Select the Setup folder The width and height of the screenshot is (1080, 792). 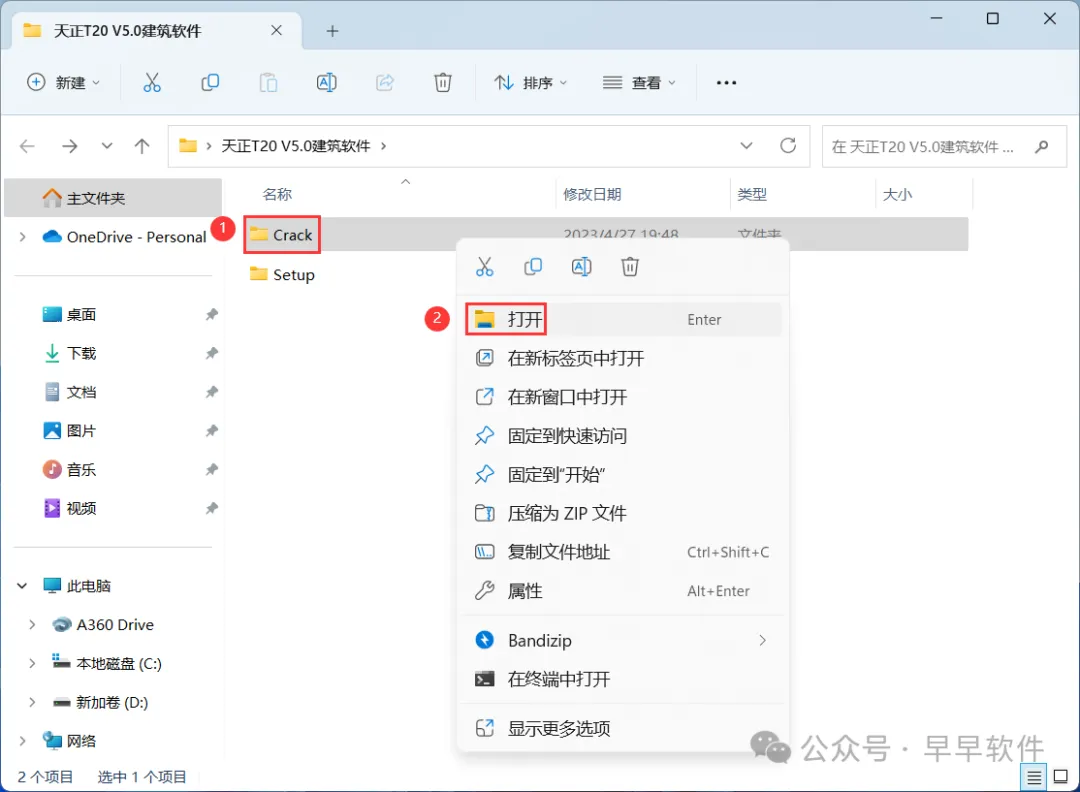pyautogui.click(x=282, y=275)
